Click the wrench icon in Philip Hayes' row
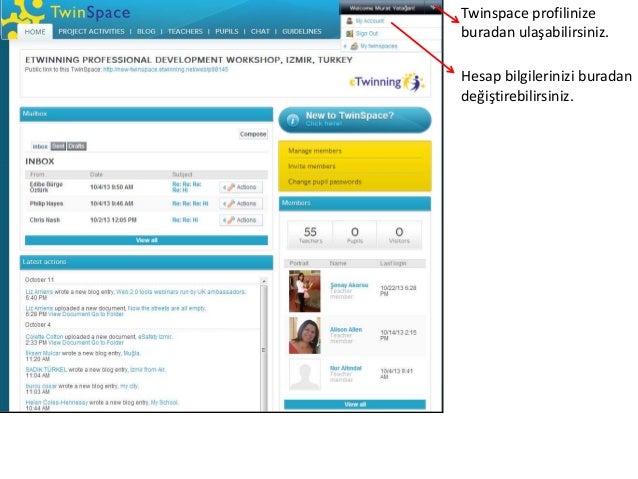Screen dimensions: 638x479 pos(231,203)
